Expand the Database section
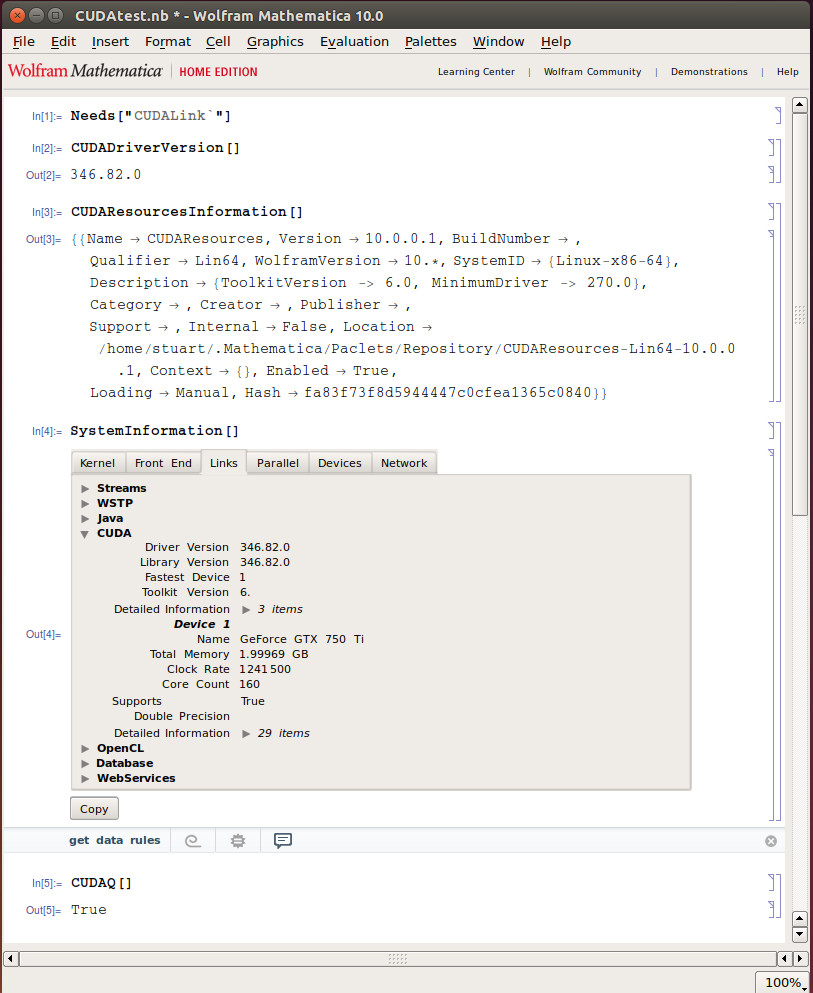 point(85,764)
